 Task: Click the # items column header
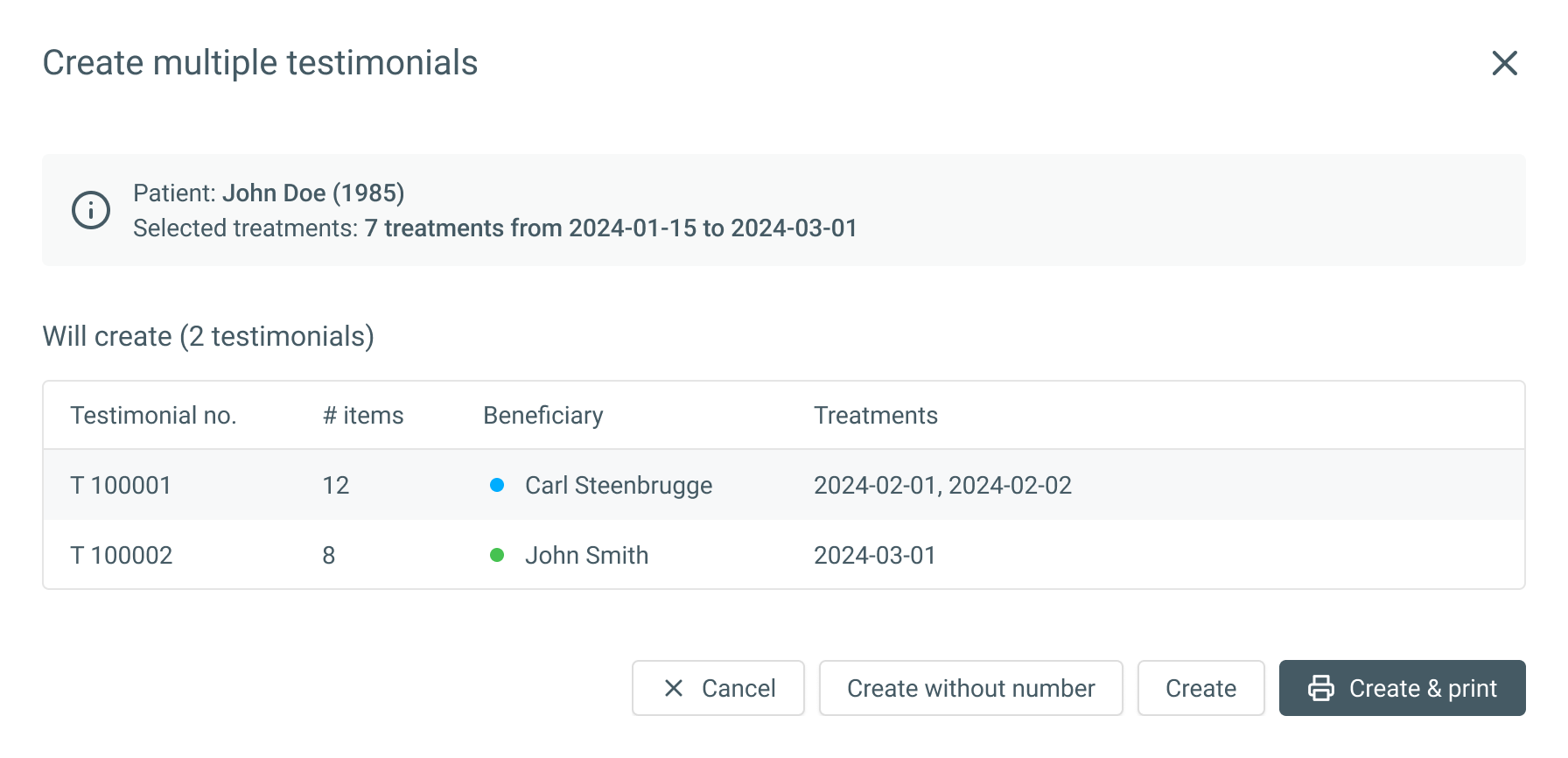[363, 415]
